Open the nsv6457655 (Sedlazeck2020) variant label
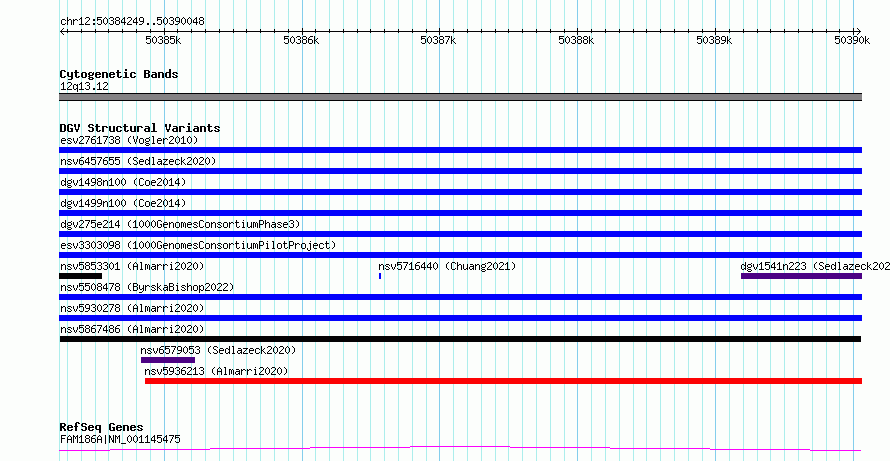 (x=138, y=161)
